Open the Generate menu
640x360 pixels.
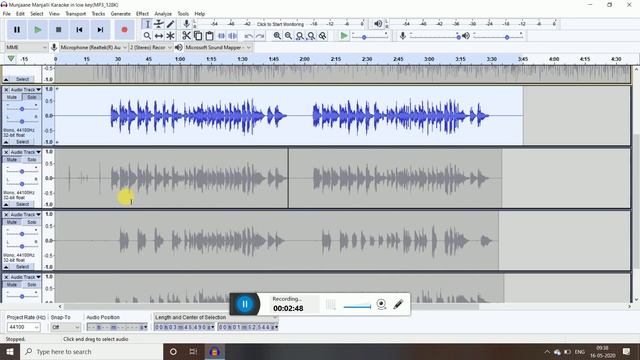tap(121, 13)
